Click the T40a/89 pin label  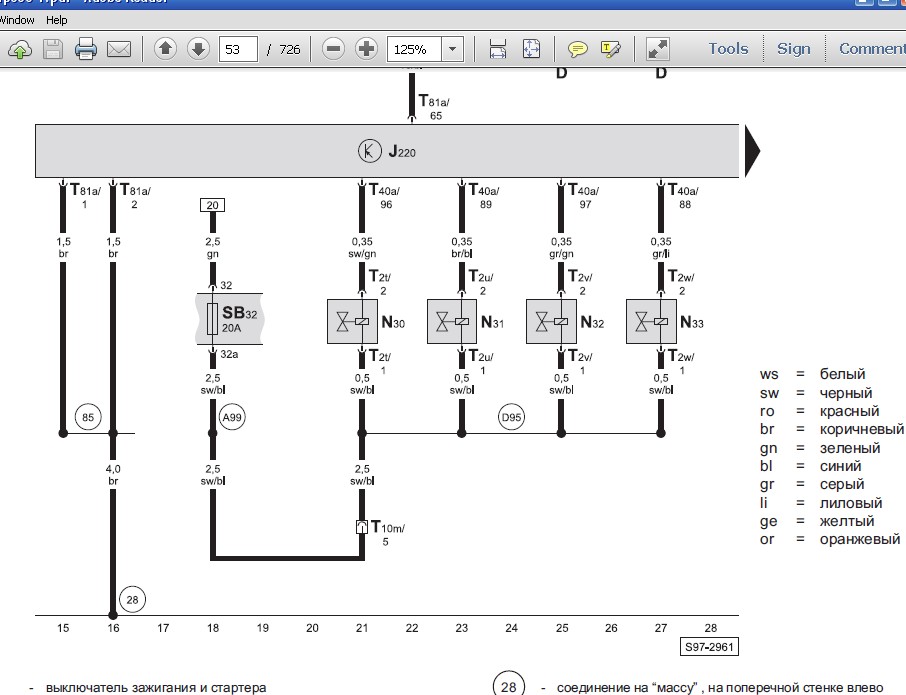(484, 196)
